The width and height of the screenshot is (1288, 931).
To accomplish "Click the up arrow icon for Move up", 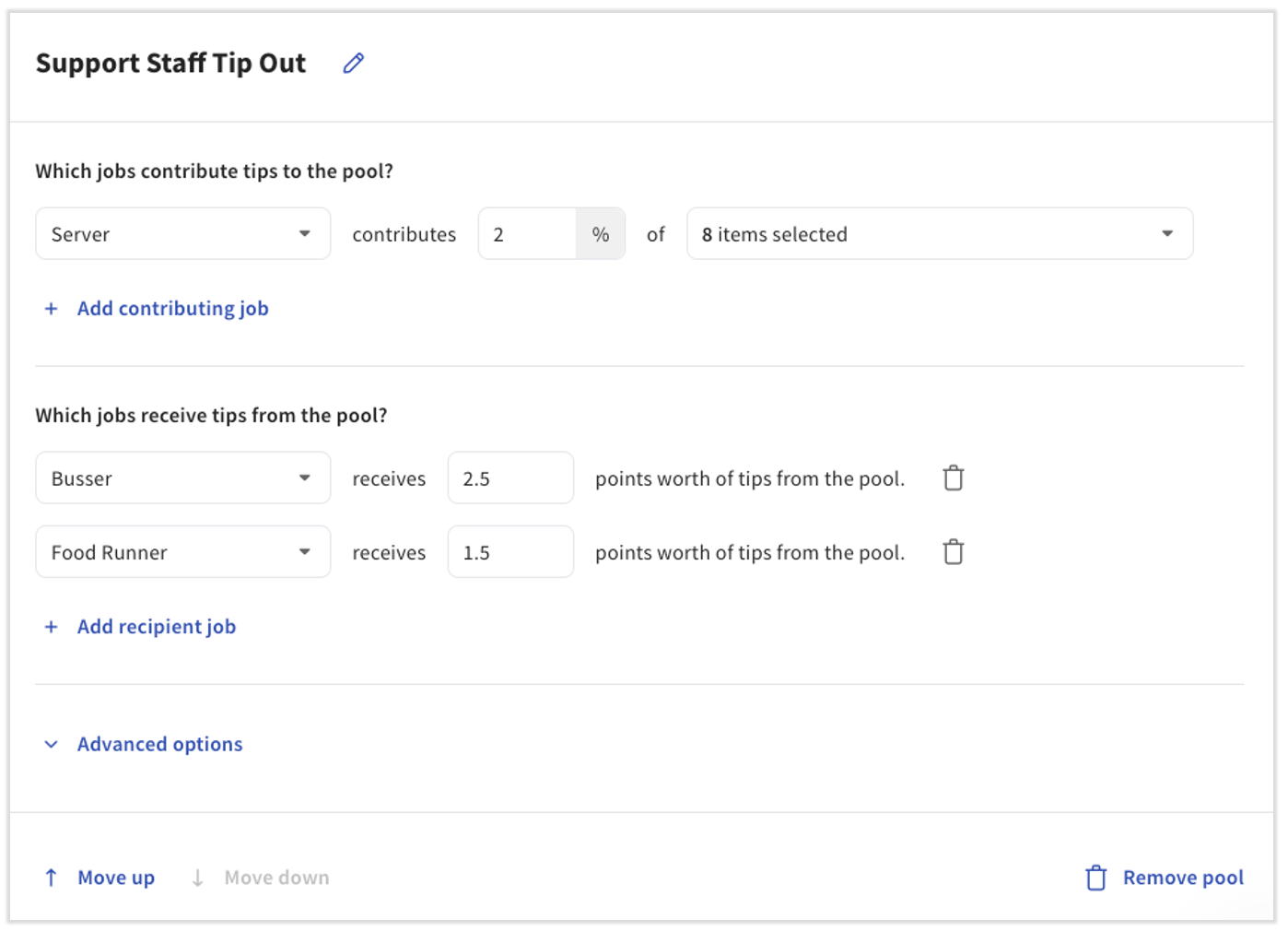I will tap(52, 878).
